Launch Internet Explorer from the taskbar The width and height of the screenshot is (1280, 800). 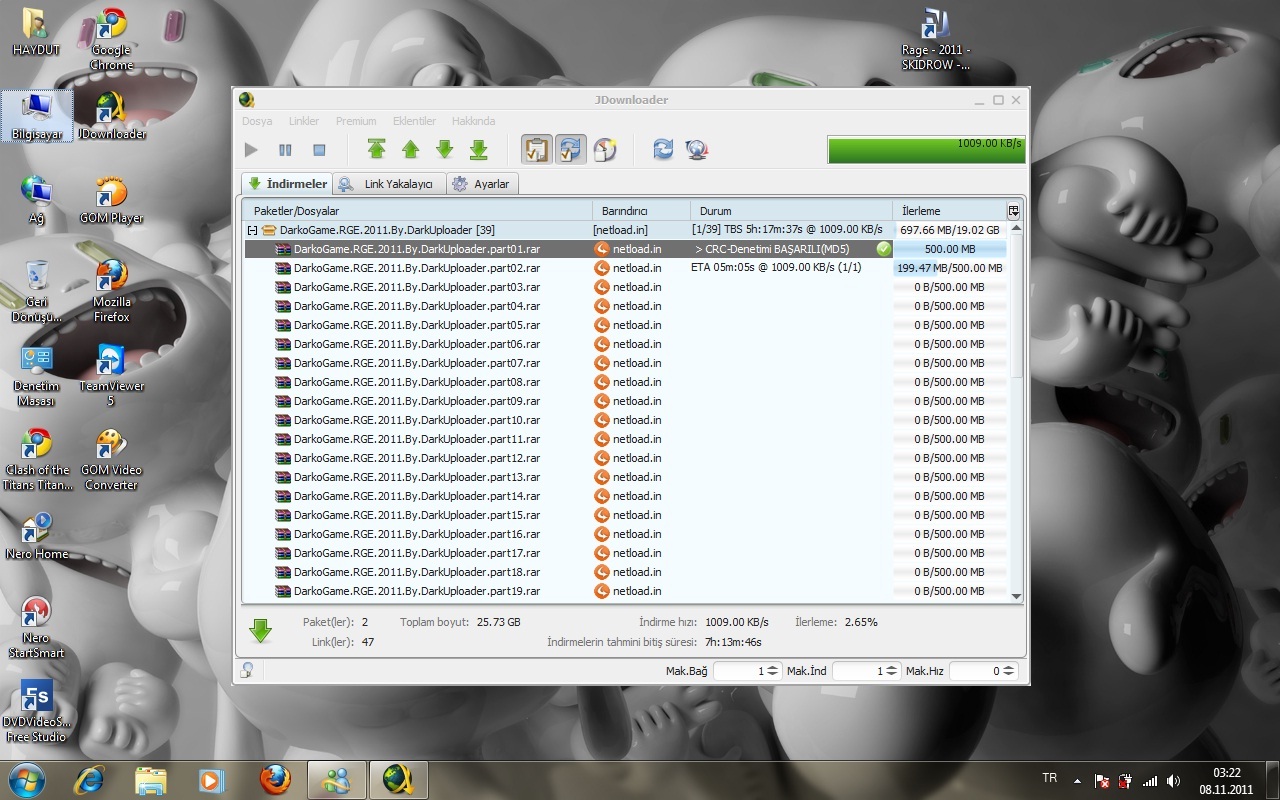click(x=89, y=780)
